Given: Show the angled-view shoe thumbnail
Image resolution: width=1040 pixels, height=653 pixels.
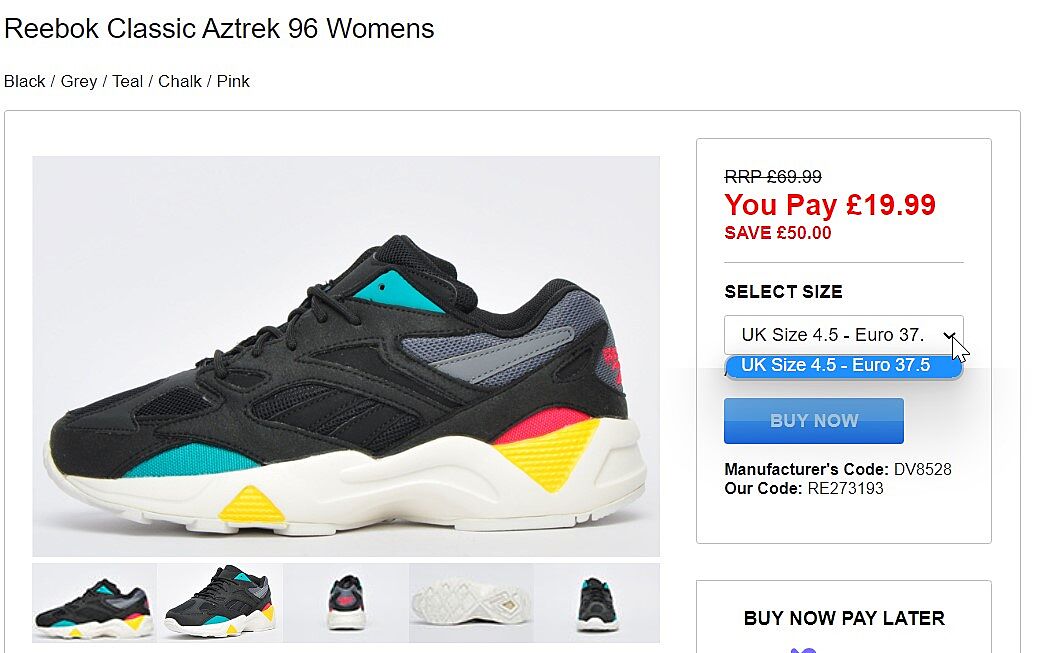Looking at the screenshot, I should (x=220, y=603).
